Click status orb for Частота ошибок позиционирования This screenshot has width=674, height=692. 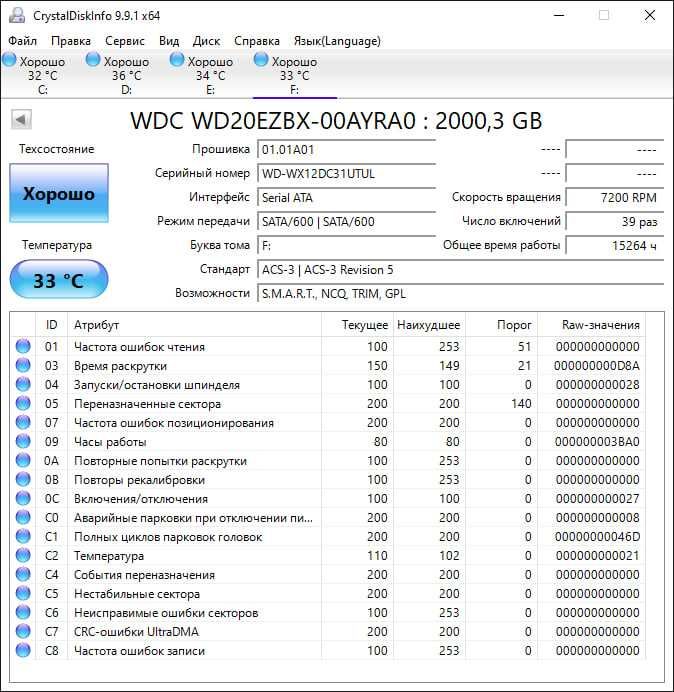click(x=23, y=422)
